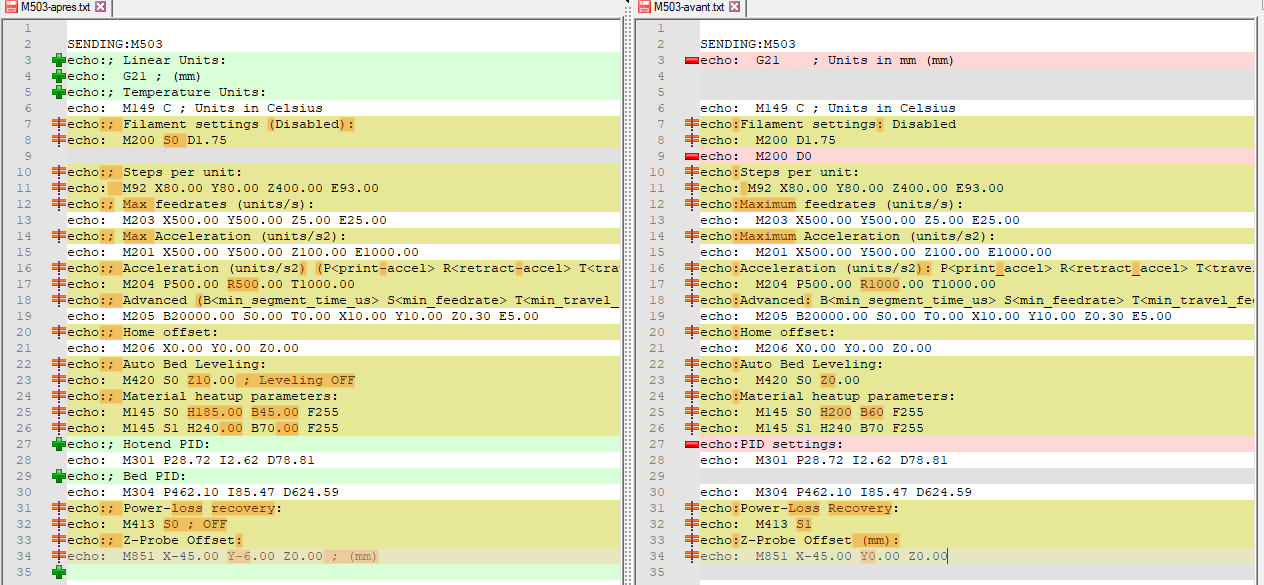Viewport: 1264px width, 585px height.
Task: Click the unsaved file icon on M503-avant.txt tab
Action: (x=645, y=7)
